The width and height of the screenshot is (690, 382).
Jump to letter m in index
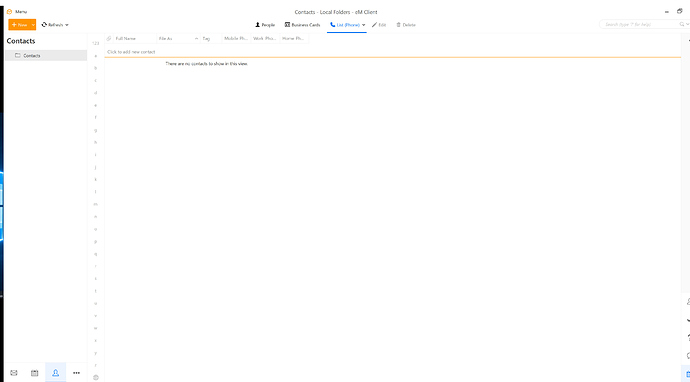pyautogui.click(x=95, y=204)
